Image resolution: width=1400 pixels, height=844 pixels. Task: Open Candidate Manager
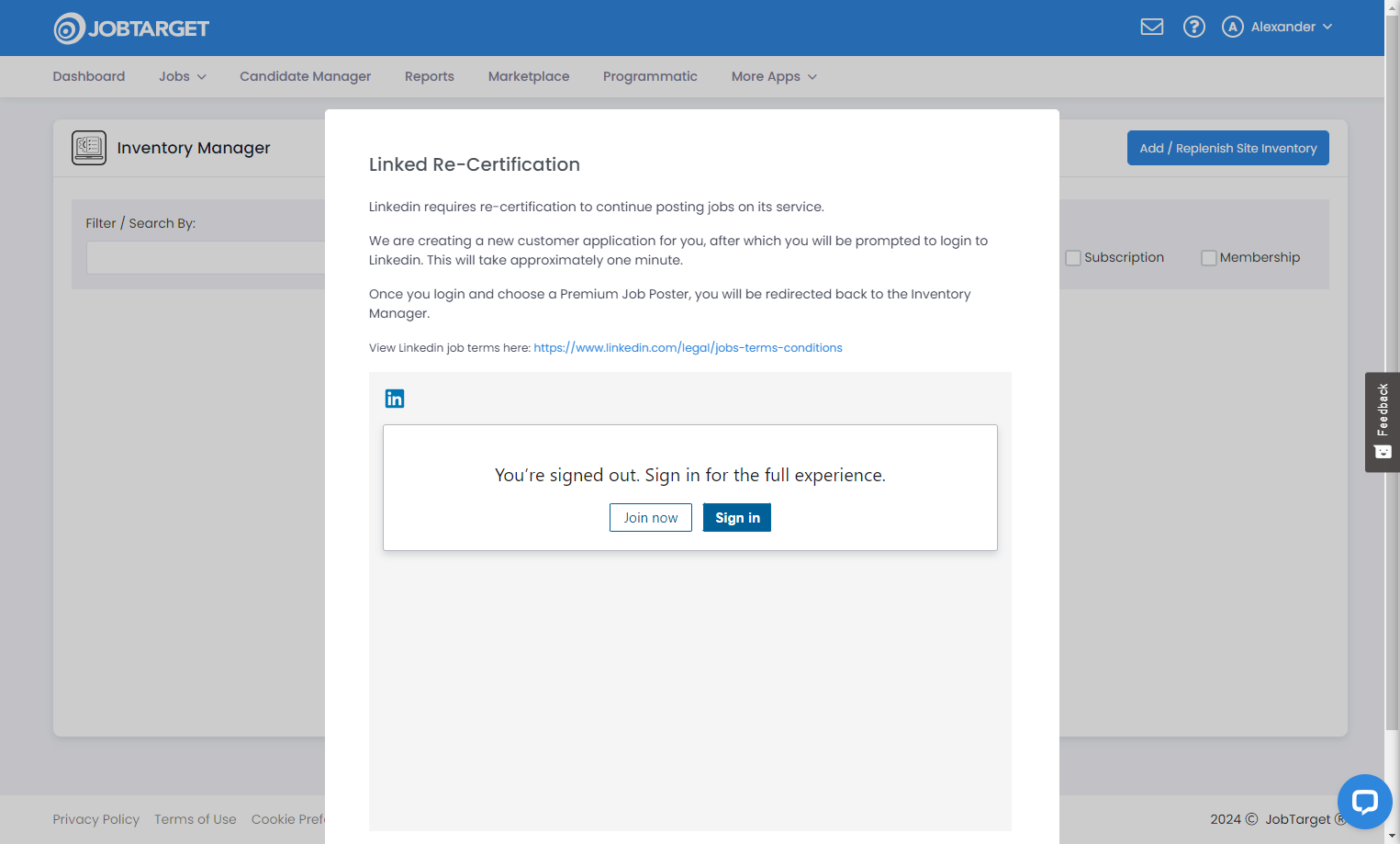point(306,76)
